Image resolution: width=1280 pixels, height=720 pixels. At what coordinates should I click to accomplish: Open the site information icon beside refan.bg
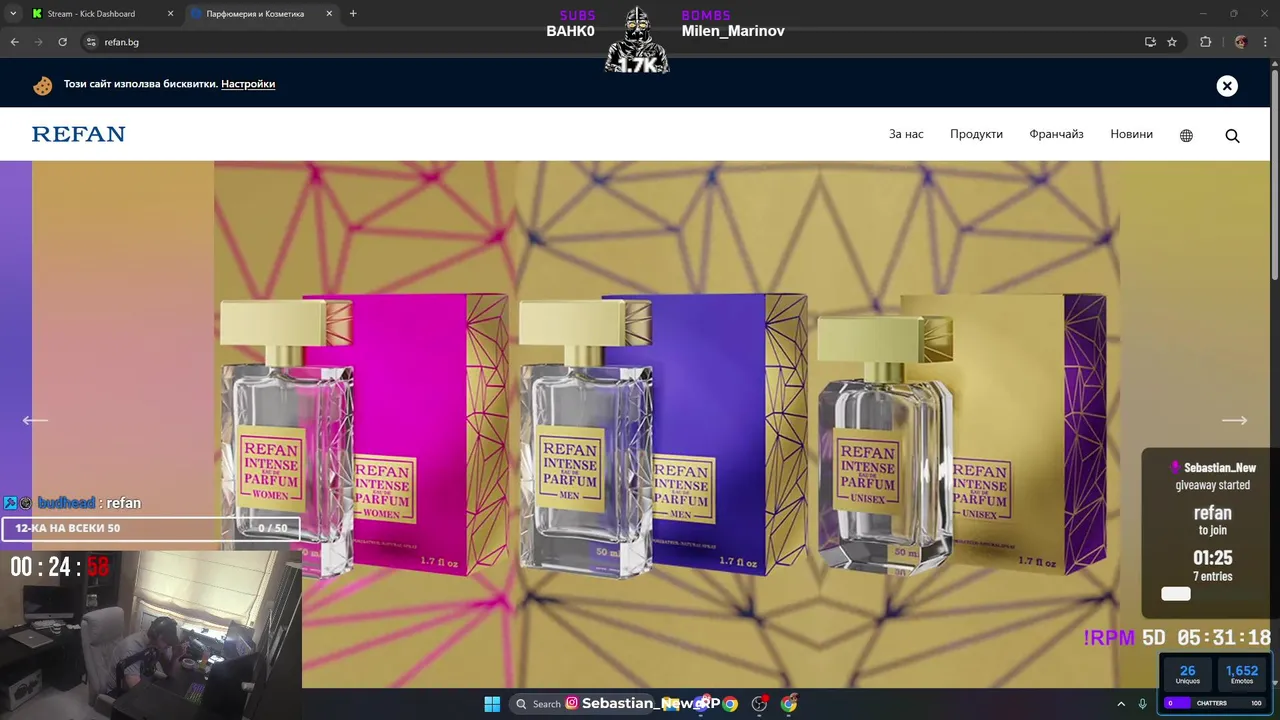(90, 42)
